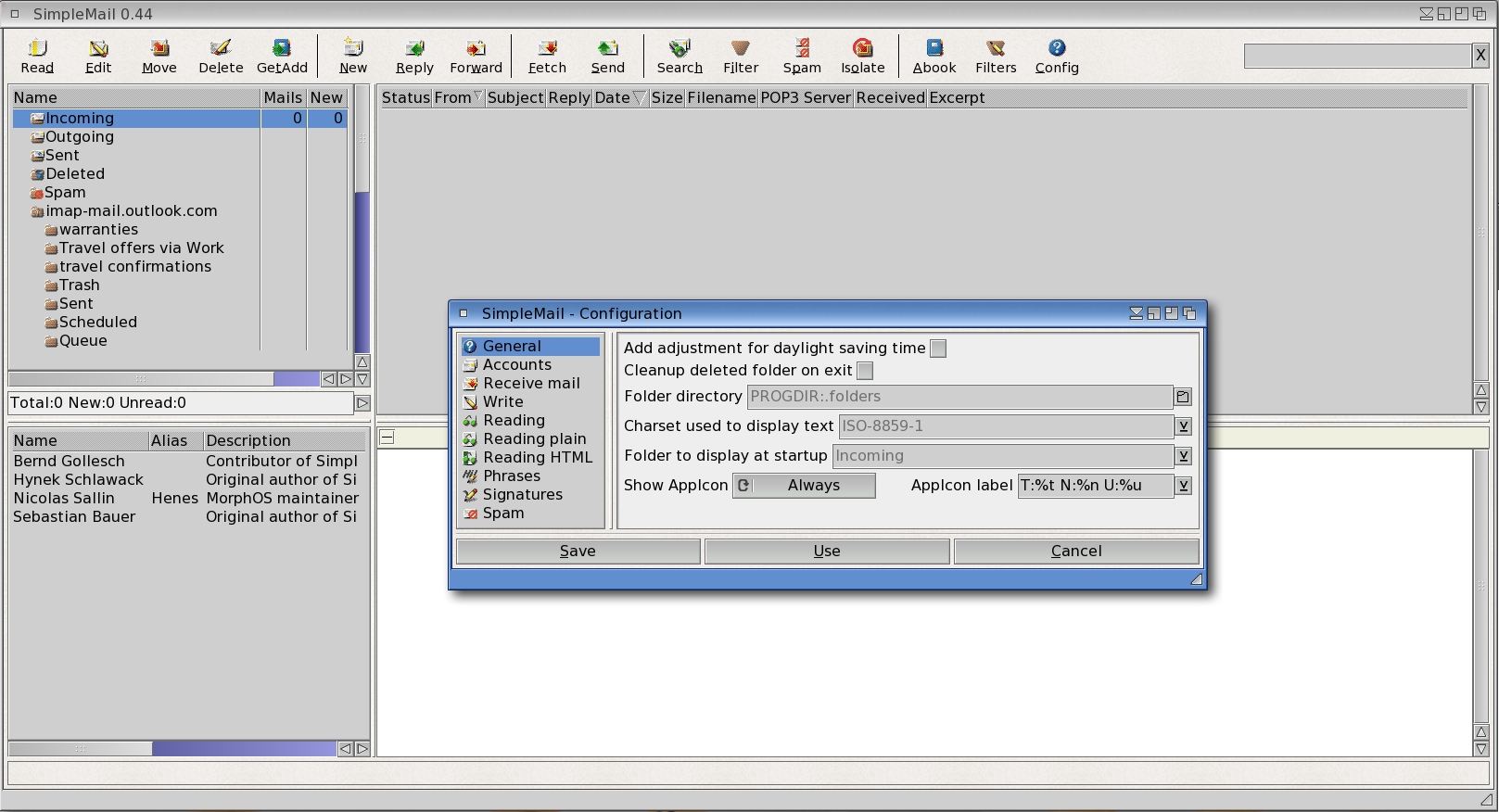Click the GetAdd toolbar icon
This screenshot has height=812, width=1499.
pyautogui.click(x=282, y=56)
